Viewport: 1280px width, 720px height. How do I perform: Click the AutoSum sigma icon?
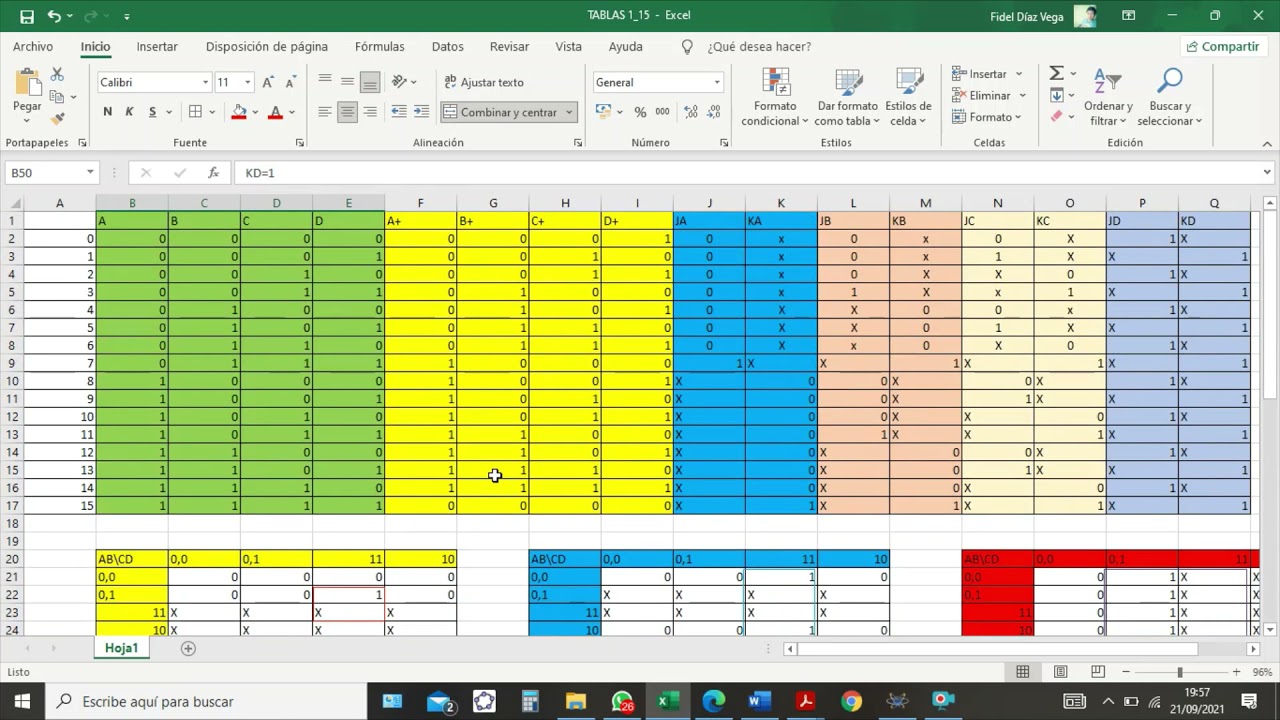[x=1056, y=74]
